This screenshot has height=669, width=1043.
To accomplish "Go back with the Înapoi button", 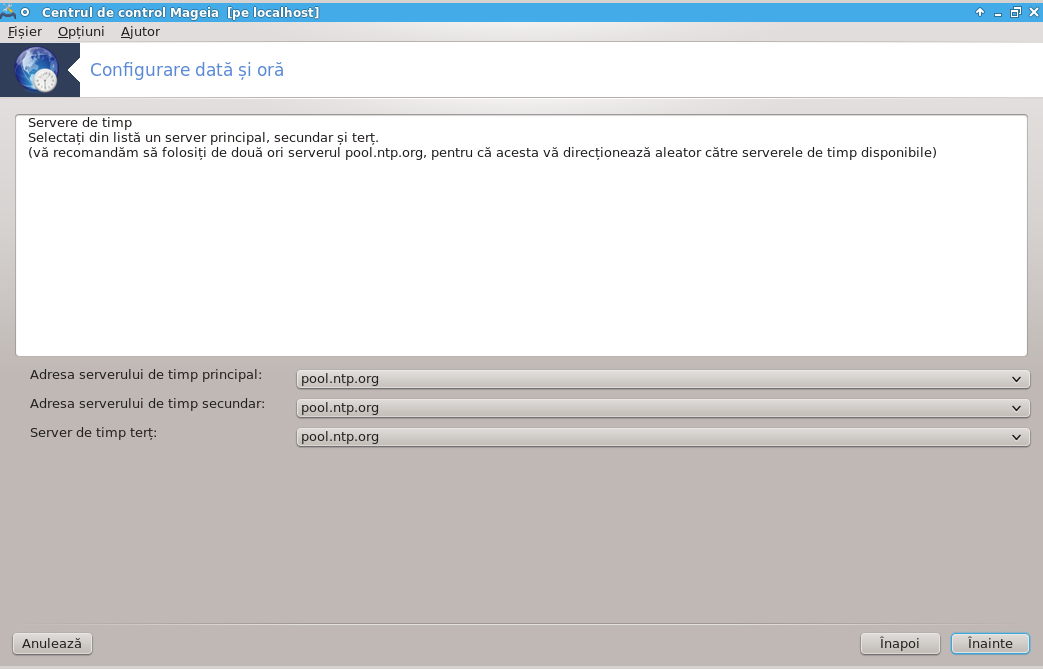I will 899,643.
